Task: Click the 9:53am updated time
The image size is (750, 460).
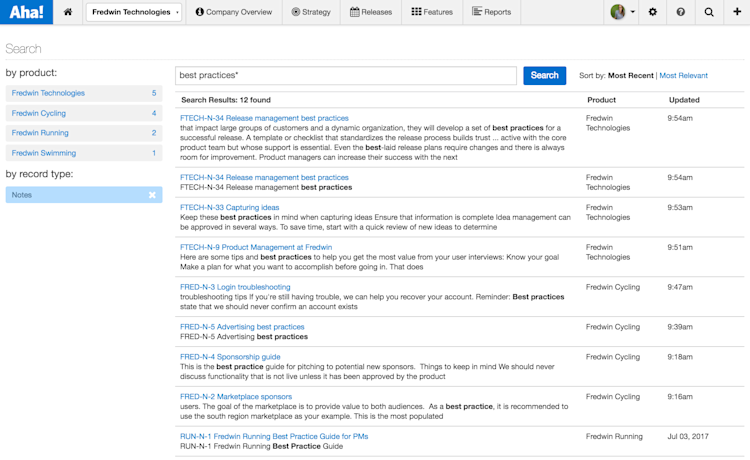Action: click(x=680, y=208)
